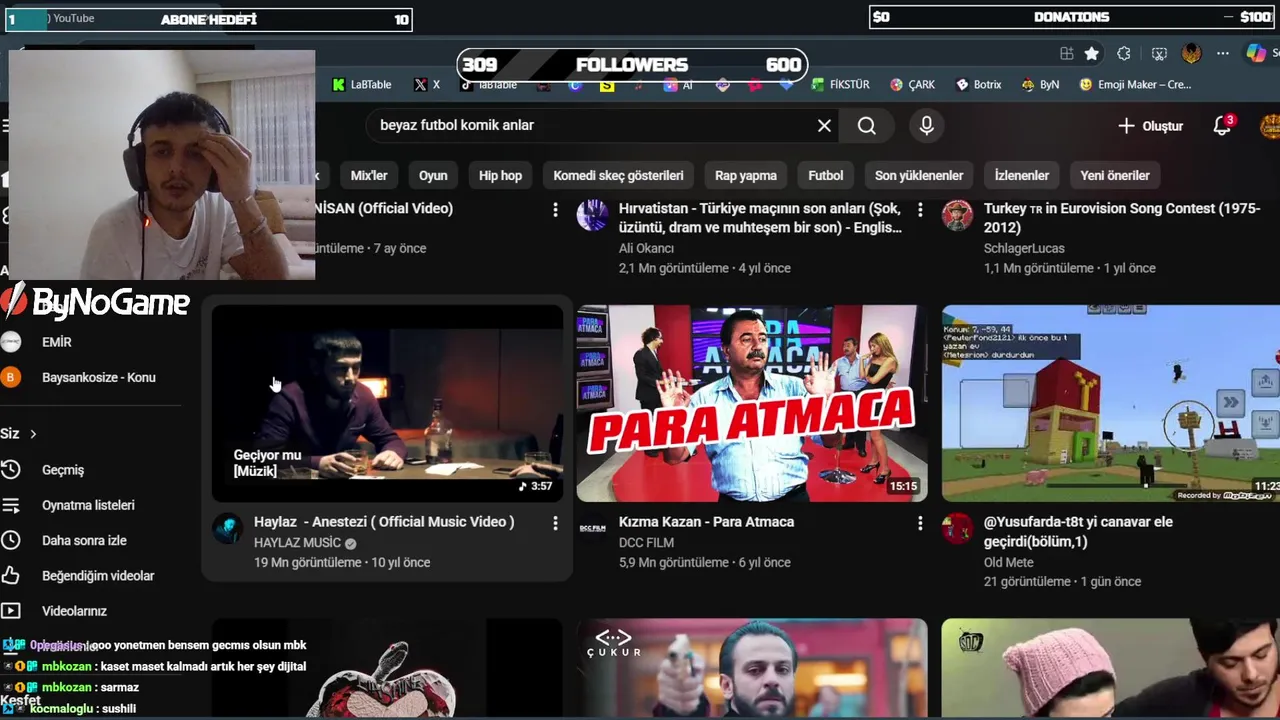Click the Videolarınız play icon
This screenshot has width=1280, height=720.
tap(11, 611)
